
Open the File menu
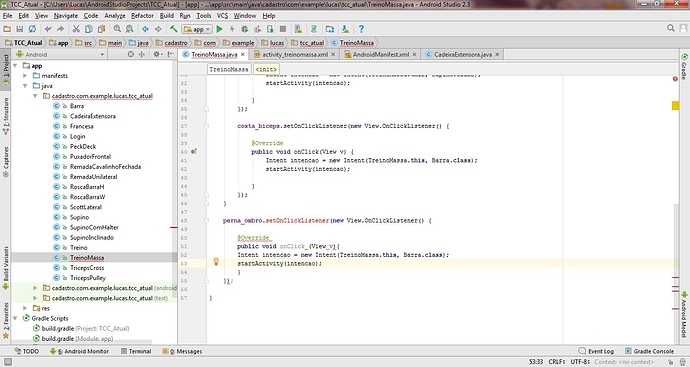(7, 15)
